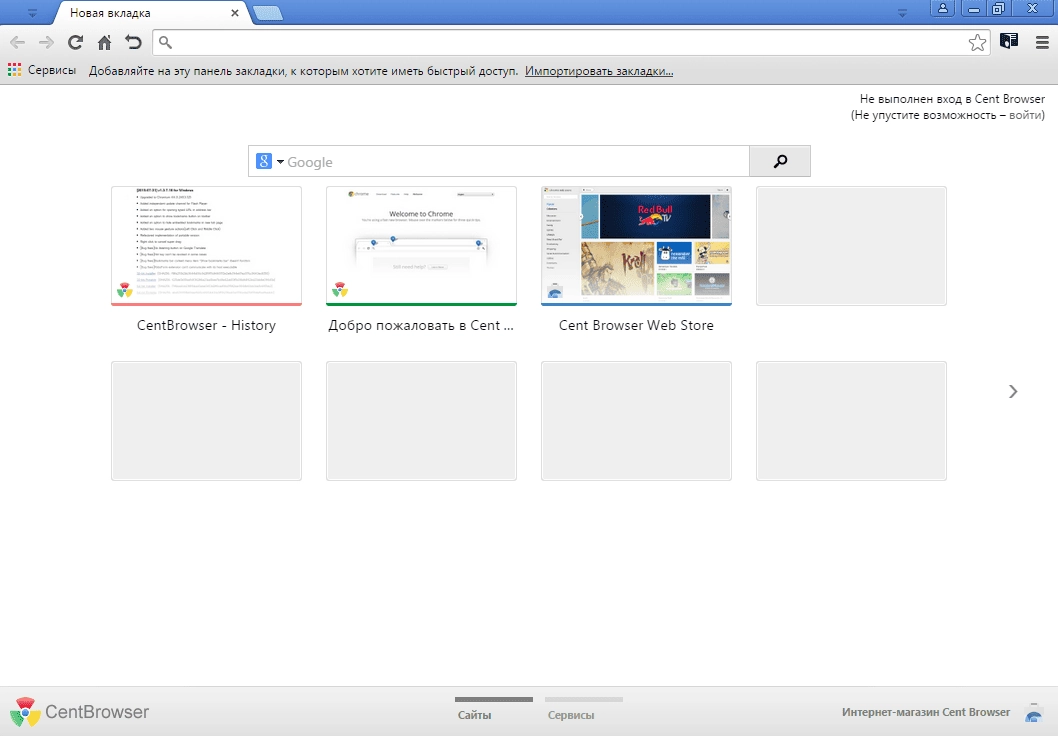Open a new tab with the tab button
The image size is (1058, 736).
[x=268, y=13]
